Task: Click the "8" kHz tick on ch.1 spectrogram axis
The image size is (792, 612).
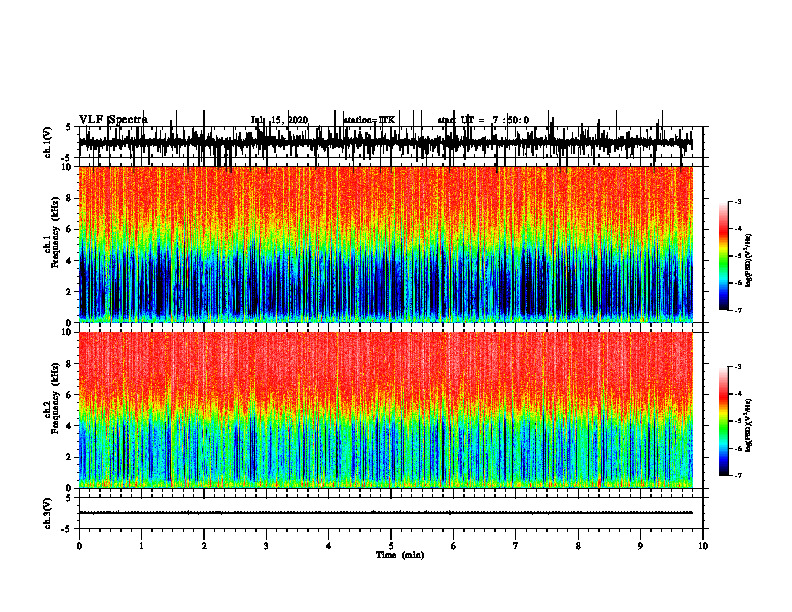Action: point(69,198)
